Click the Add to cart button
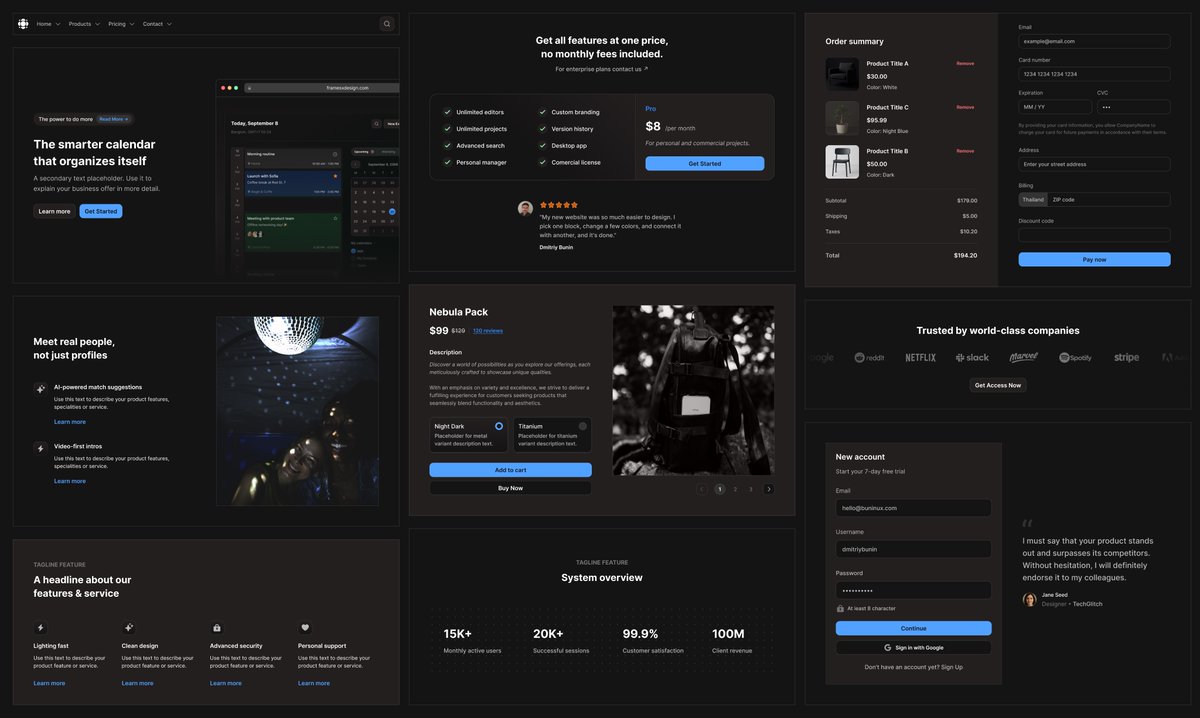The width and height of the screenshot is (1200, 718). point(510,470)
